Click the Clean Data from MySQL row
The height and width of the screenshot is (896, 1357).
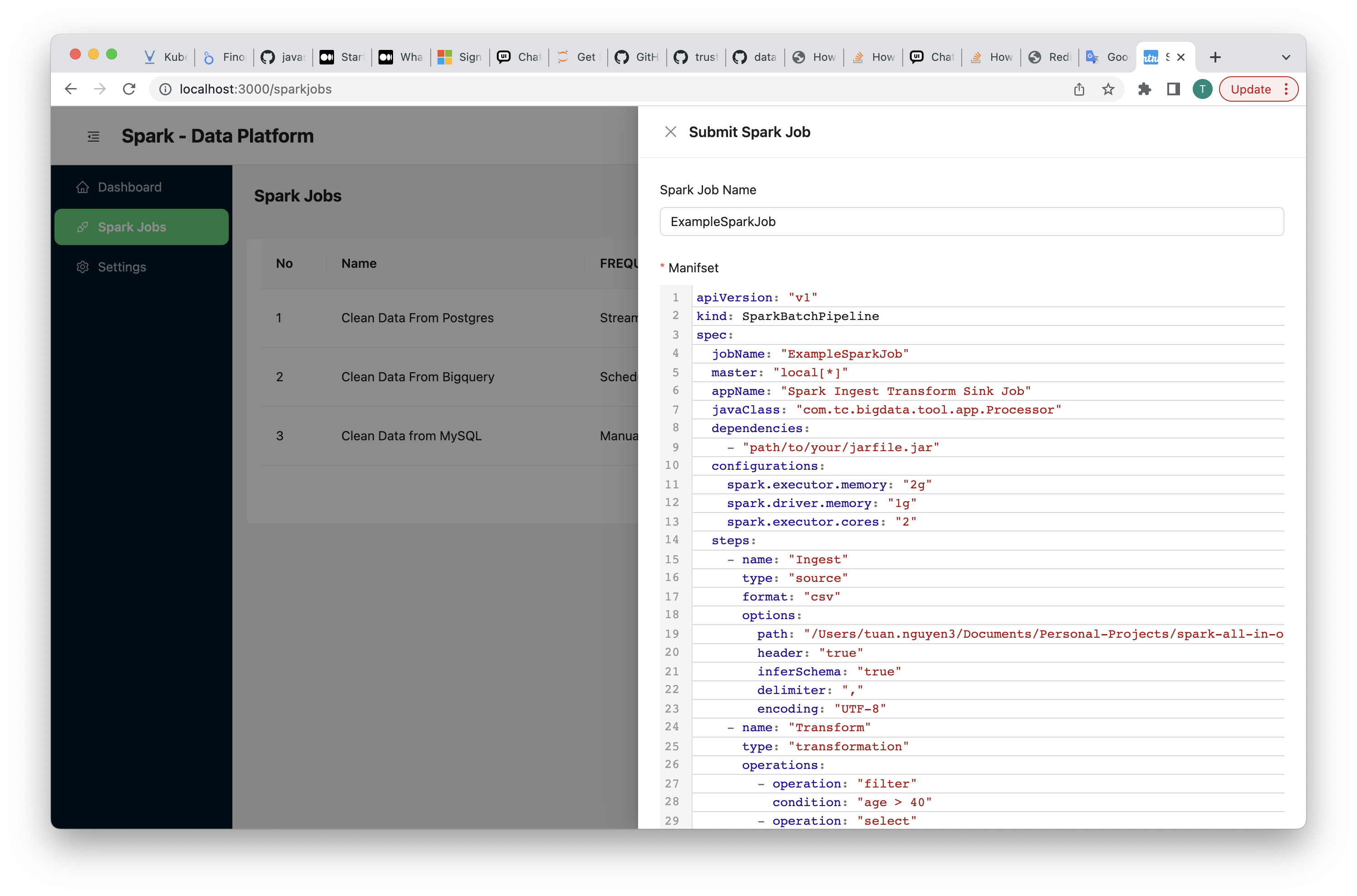[450, 435]
